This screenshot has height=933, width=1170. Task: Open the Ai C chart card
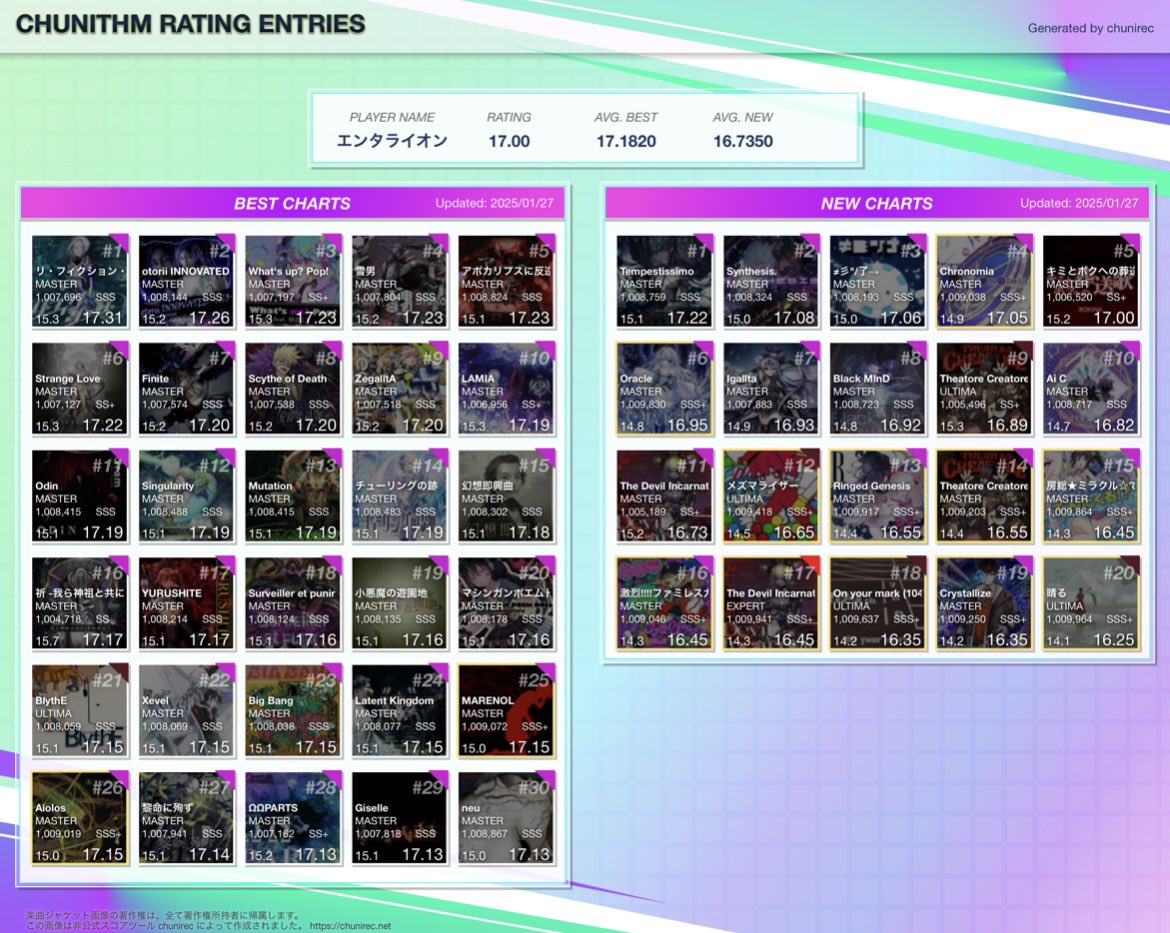tap(1091, 389)
